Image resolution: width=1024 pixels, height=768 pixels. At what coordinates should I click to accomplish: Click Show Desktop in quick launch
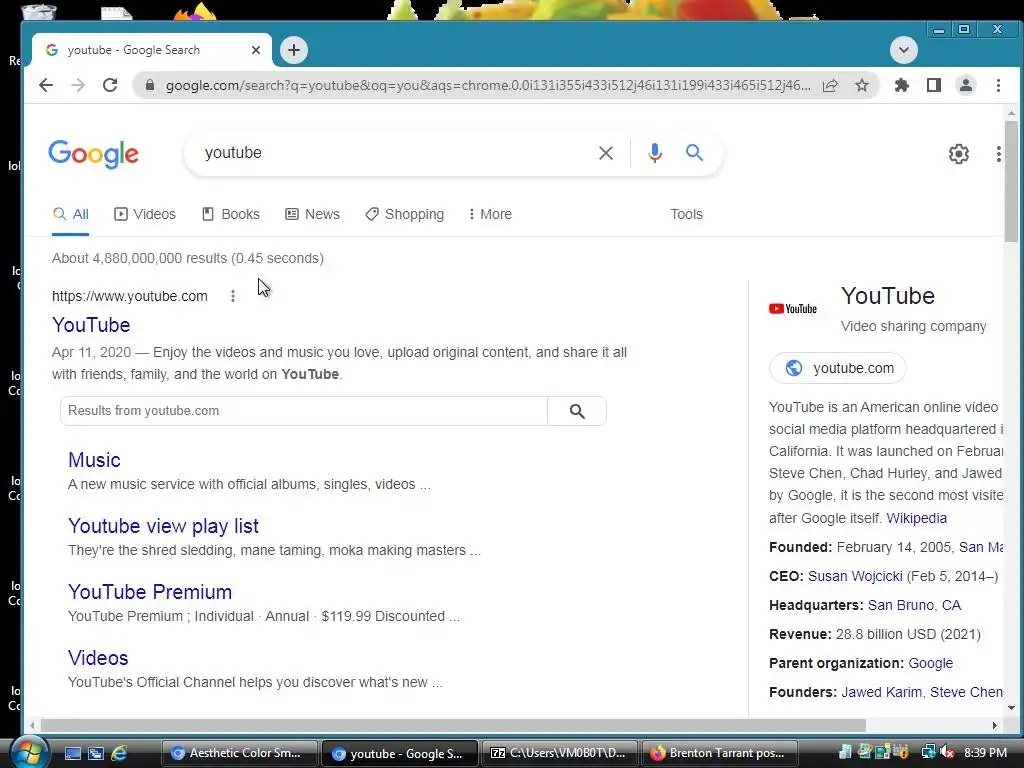tap(72, 754)
